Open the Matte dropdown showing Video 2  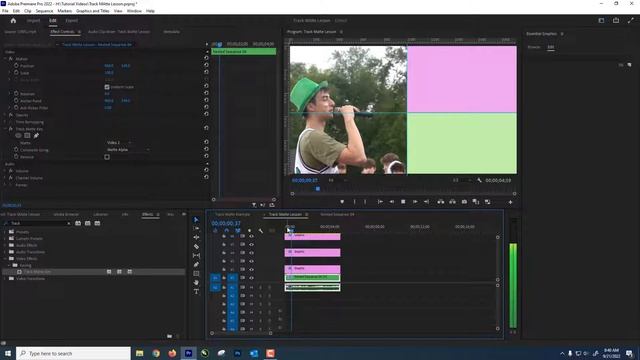[x=119, y=142]
